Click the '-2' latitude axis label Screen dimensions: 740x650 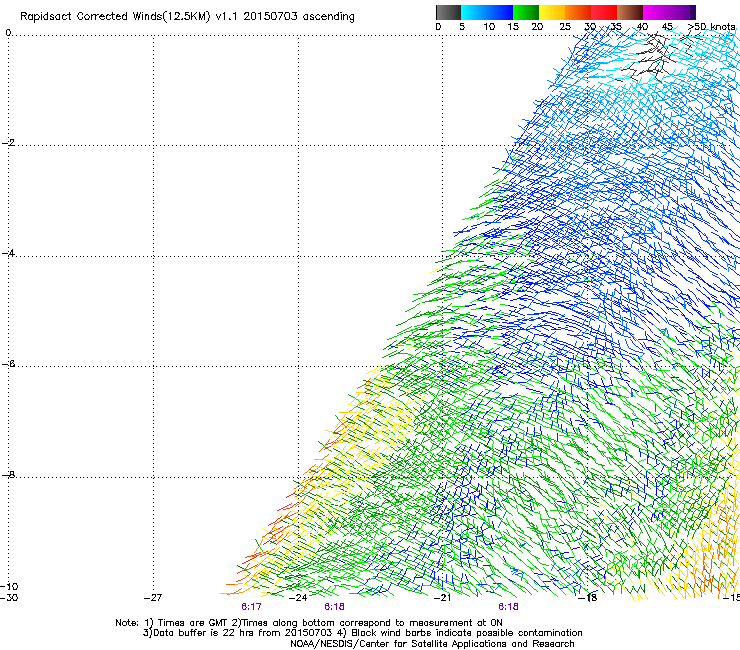pyautogui.click(x=8, y=143)
